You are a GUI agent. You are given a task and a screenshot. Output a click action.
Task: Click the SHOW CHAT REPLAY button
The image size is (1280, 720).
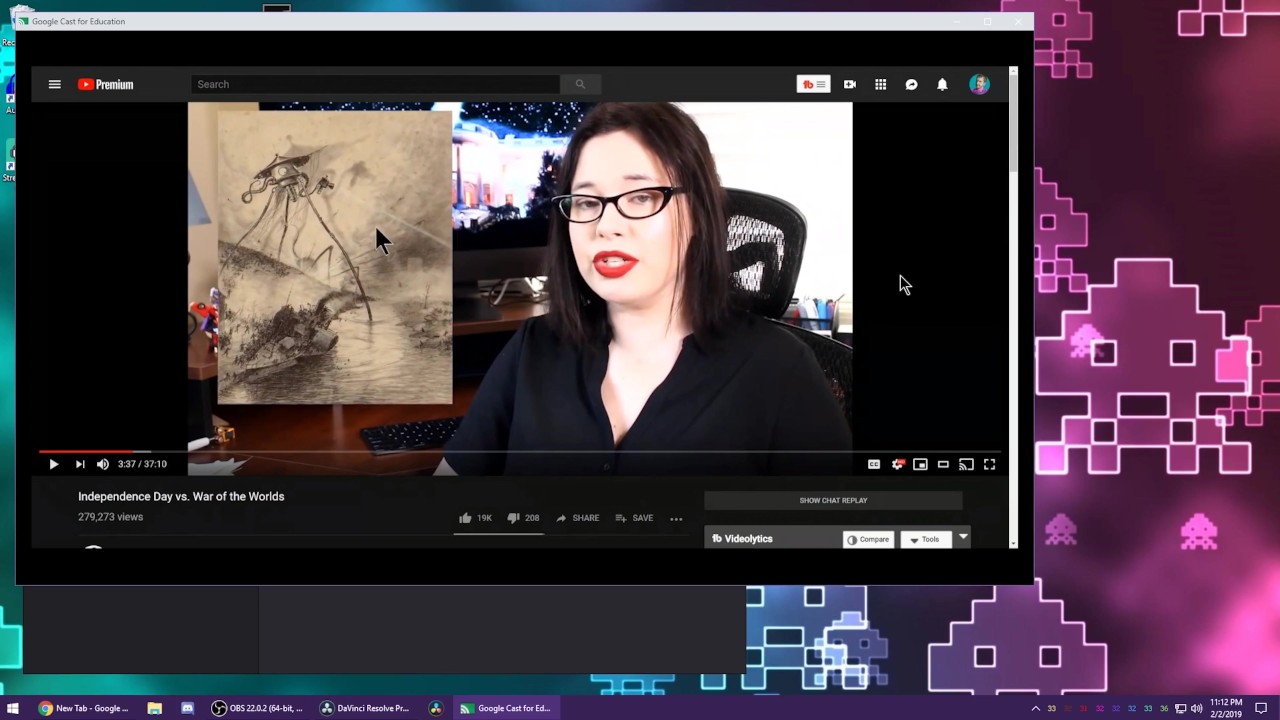833,500
